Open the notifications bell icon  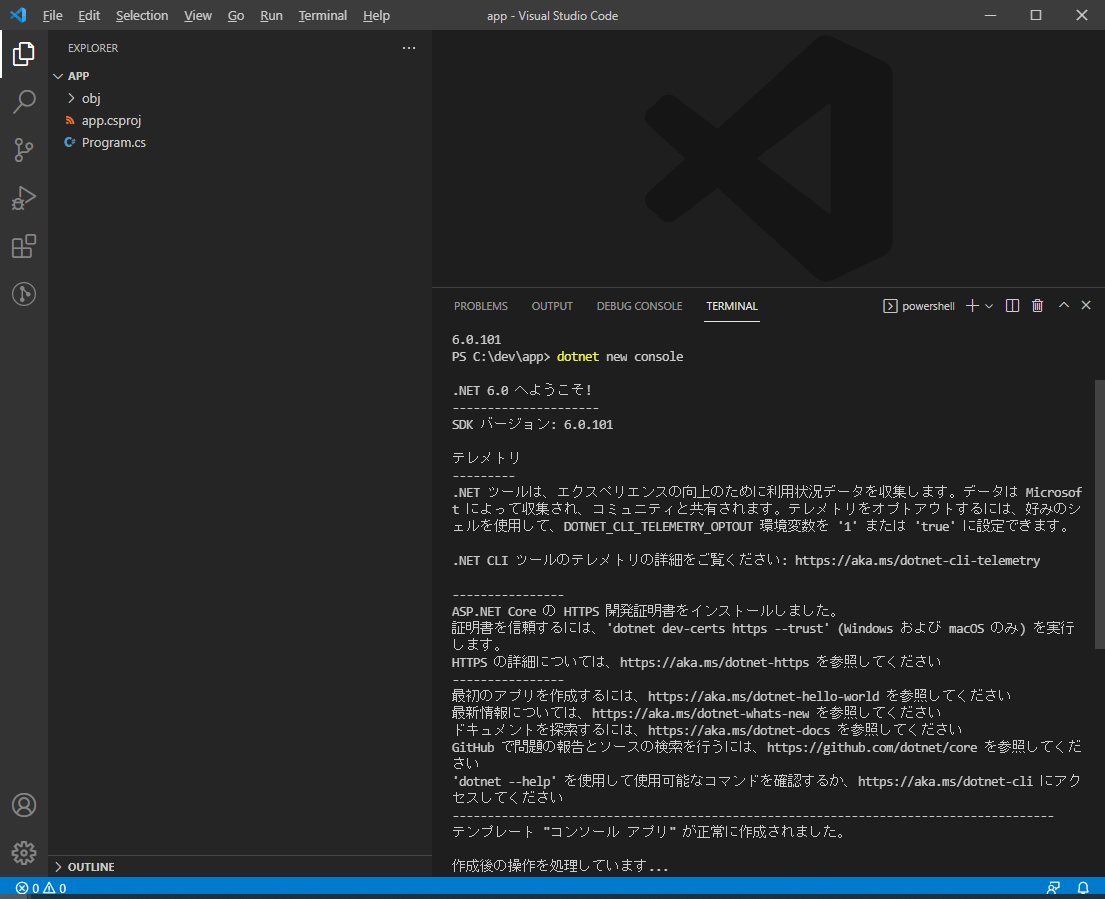(x=1083, y=888)
